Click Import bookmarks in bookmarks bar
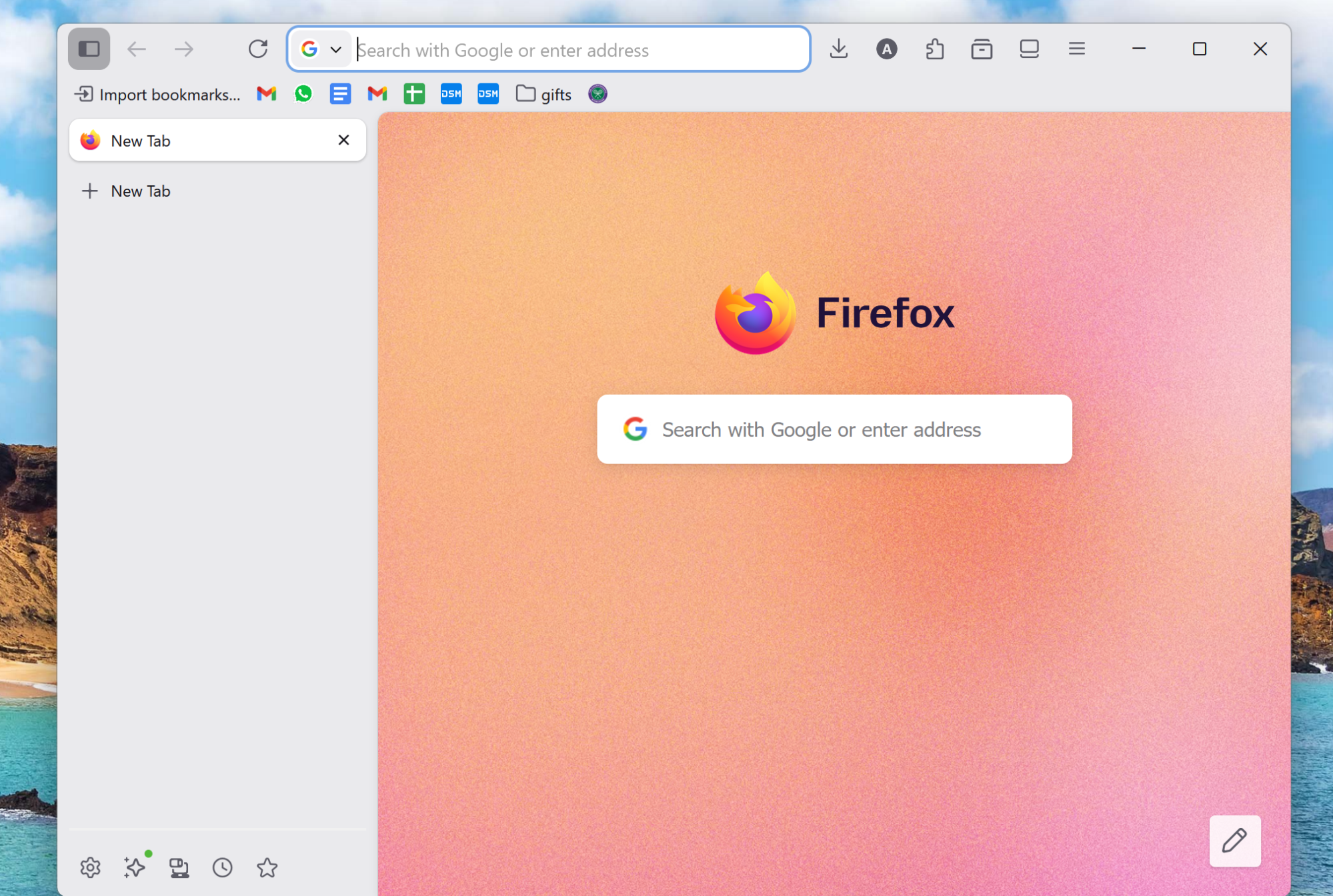This screenshot has height=896, width=1333. (x=157, y=95)
